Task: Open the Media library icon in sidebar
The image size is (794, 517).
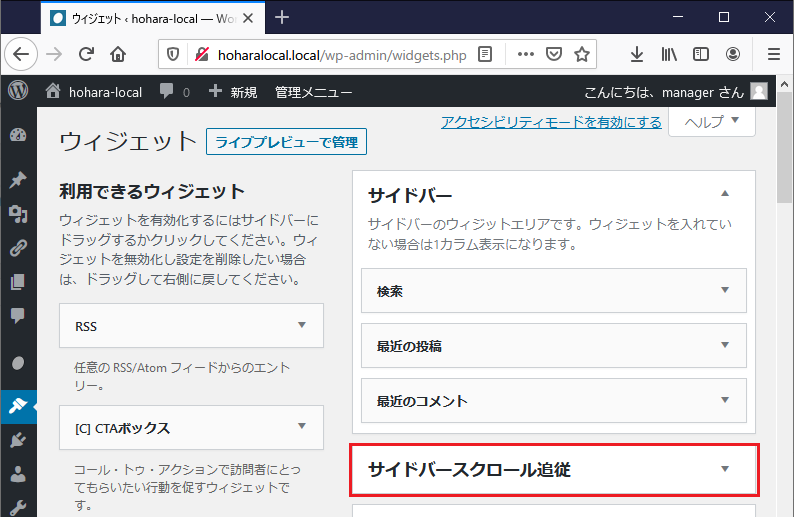Action: [17, 213]
